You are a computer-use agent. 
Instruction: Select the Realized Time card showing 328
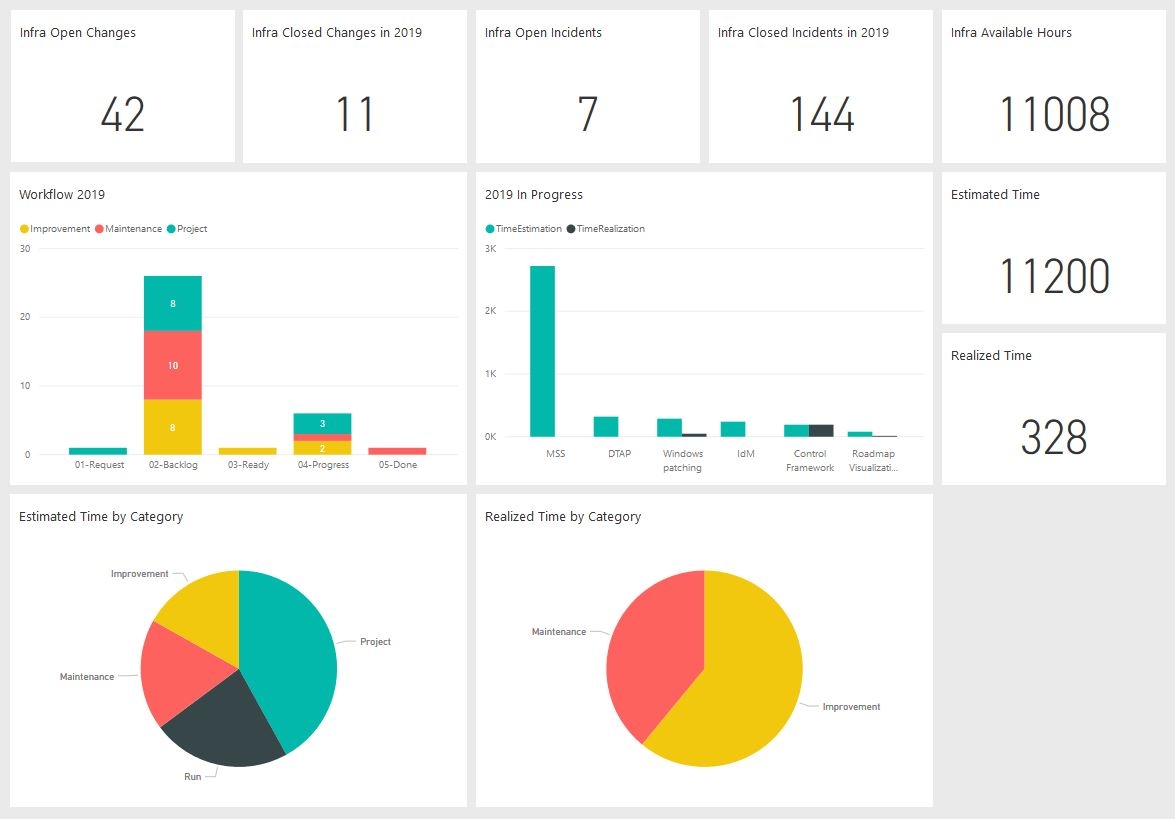(x=1053, y=410)
